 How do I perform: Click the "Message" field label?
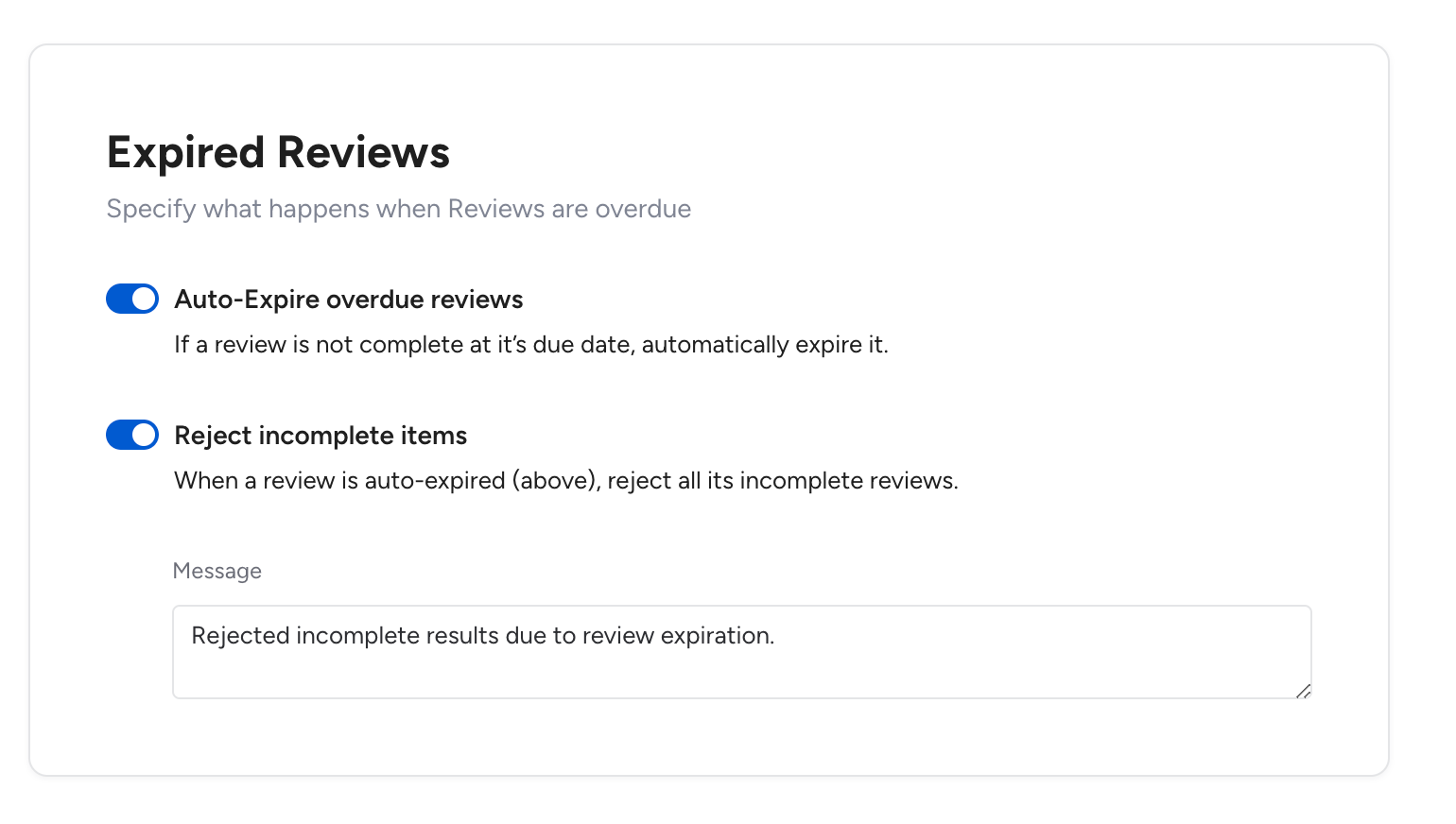(x=217, y=571)
